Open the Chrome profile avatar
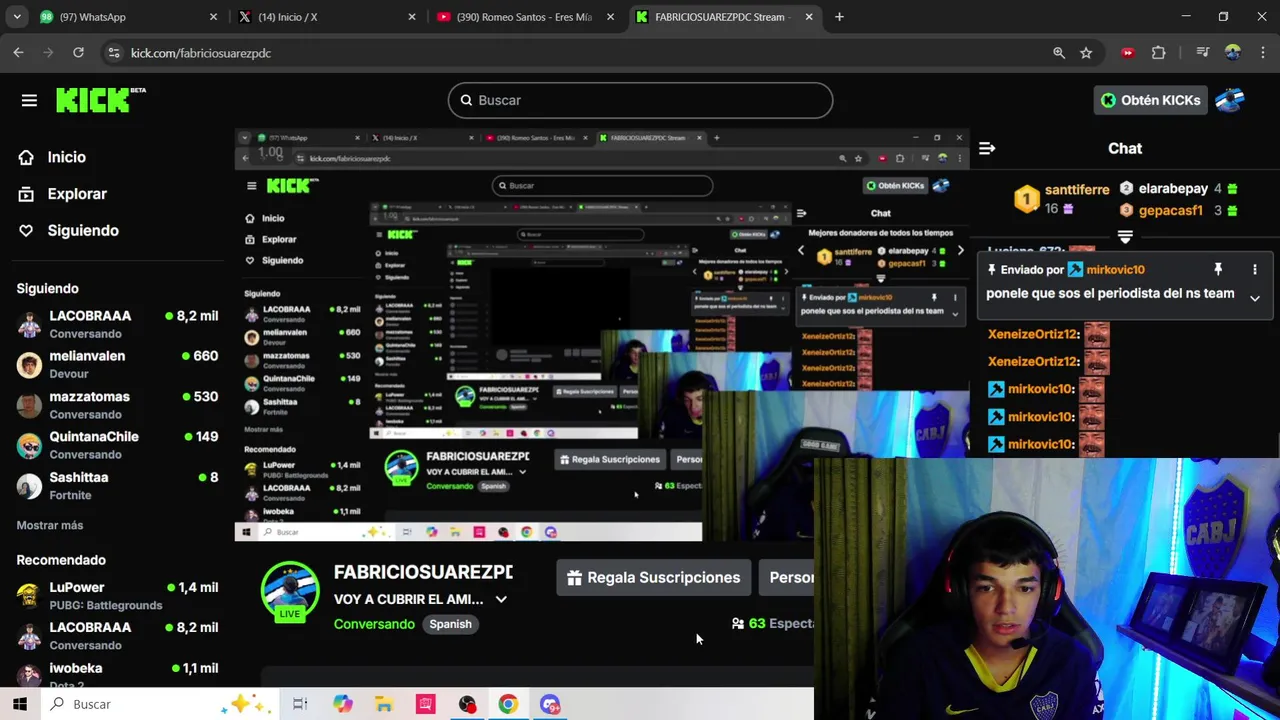 pyautogui.click(x=1233, y=53)
